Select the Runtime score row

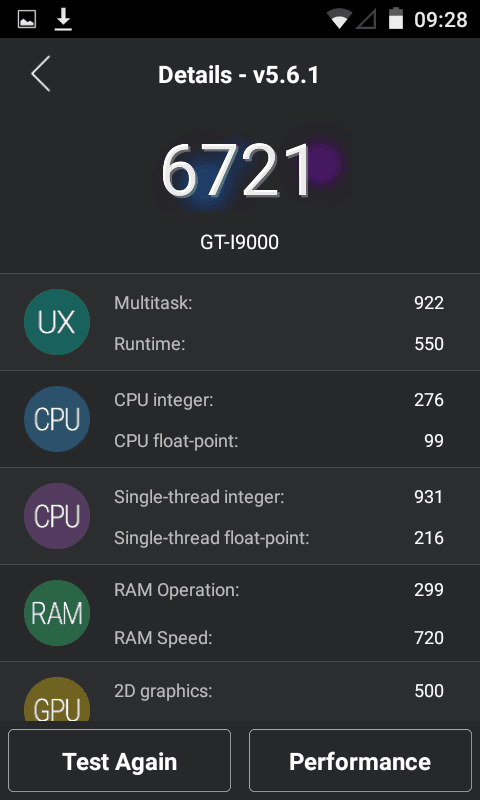point(279,344)
